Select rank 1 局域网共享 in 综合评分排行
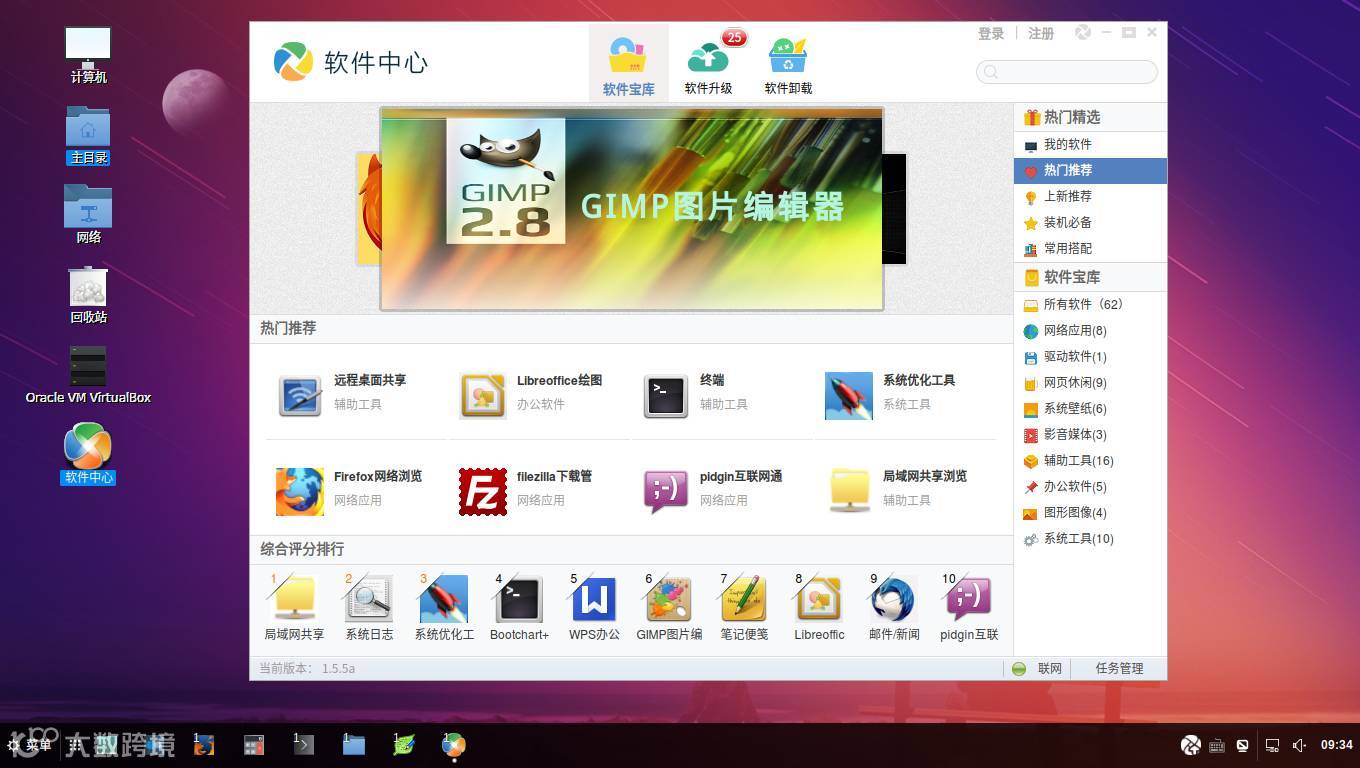Viewport: 1360px width, 768px height. click(294, 607)
